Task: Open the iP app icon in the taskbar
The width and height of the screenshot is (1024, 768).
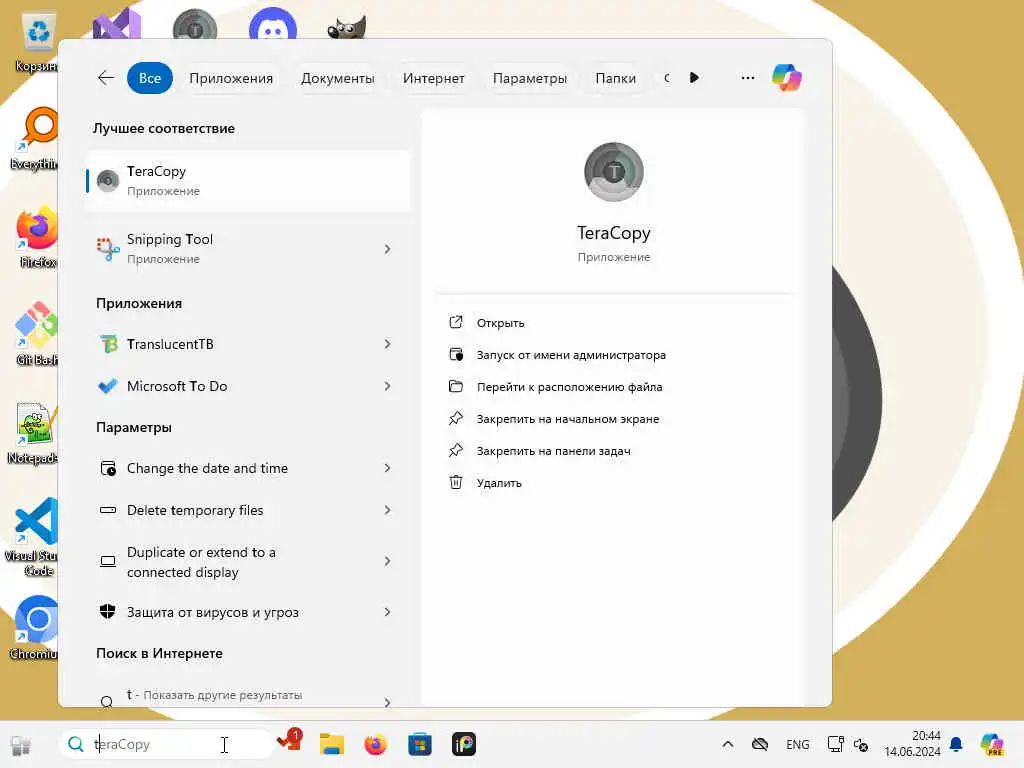Action: (464, 744)
